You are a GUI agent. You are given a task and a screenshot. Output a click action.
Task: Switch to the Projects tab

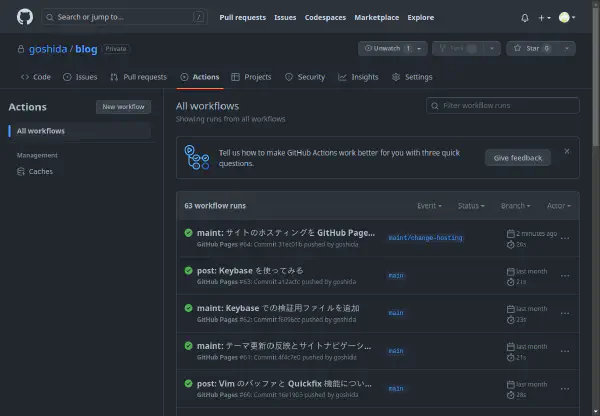point(251,77)
